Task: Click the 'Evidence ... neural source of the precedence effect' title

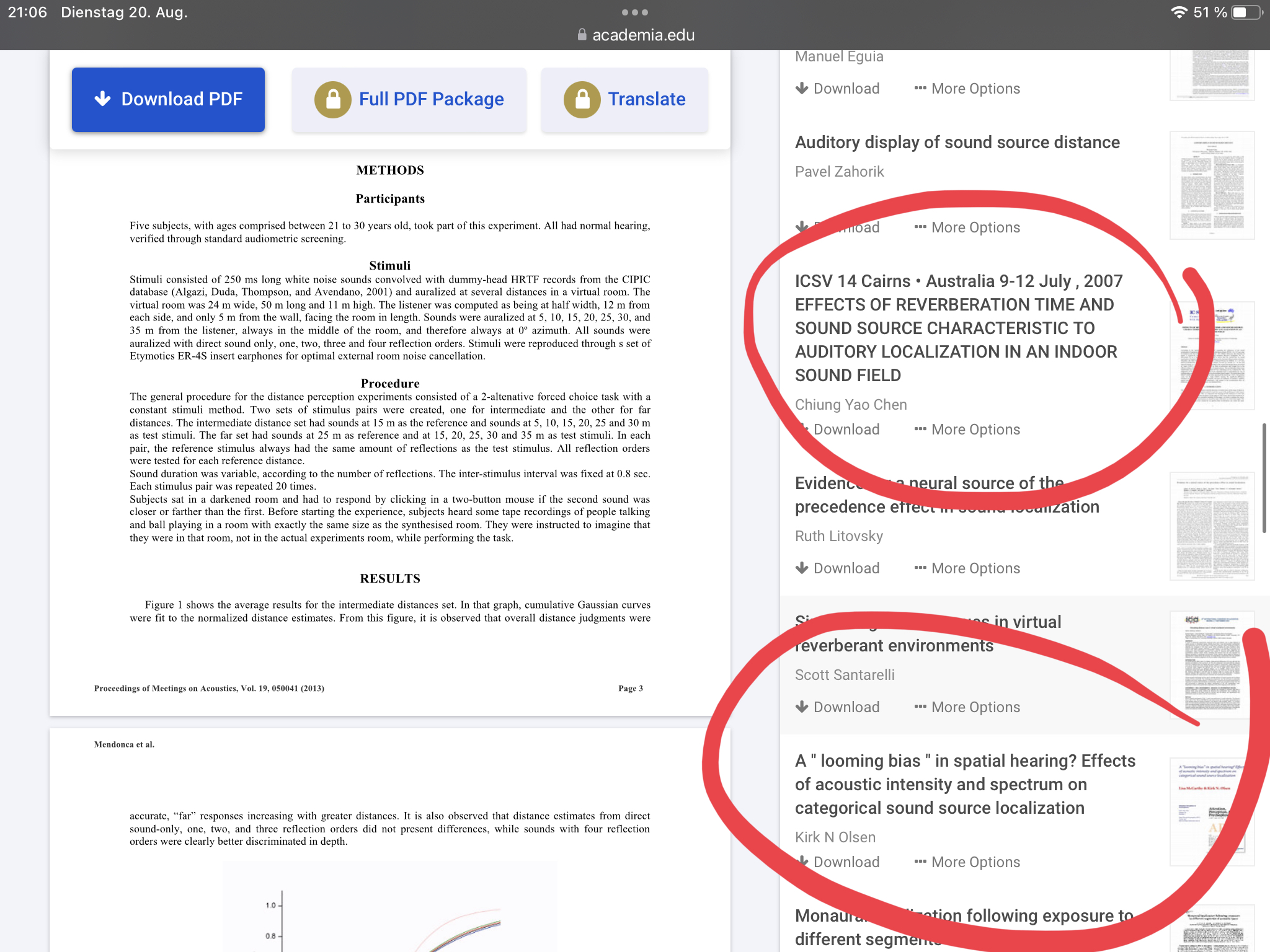Action: point(947,495)
